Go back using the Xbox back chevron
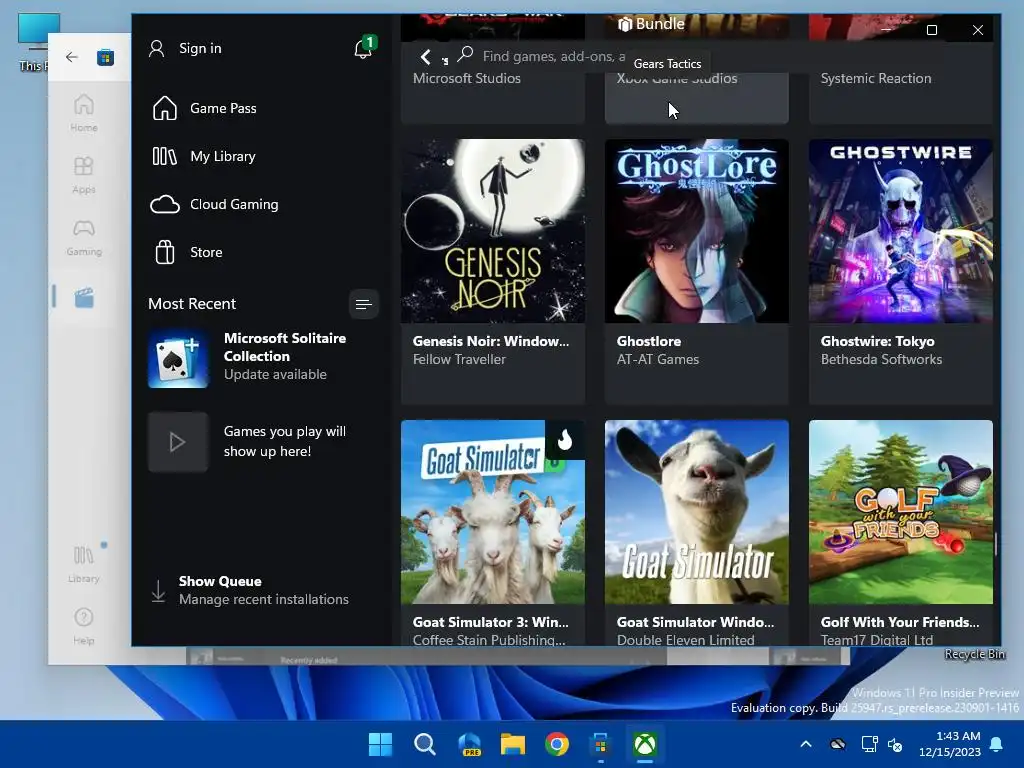 [425, 57]
